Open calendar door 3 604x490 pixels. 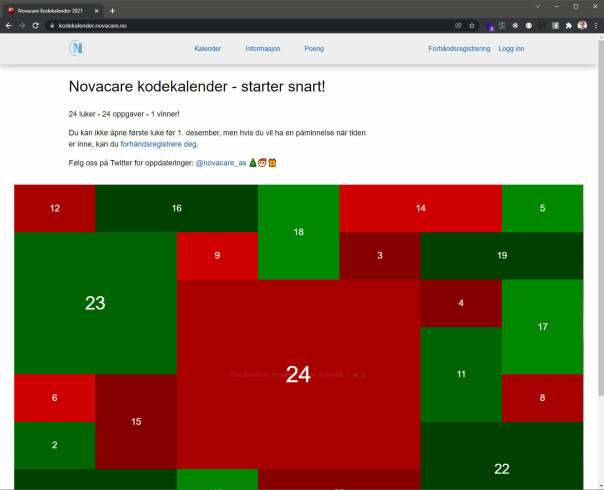click(x=380, y=255)
